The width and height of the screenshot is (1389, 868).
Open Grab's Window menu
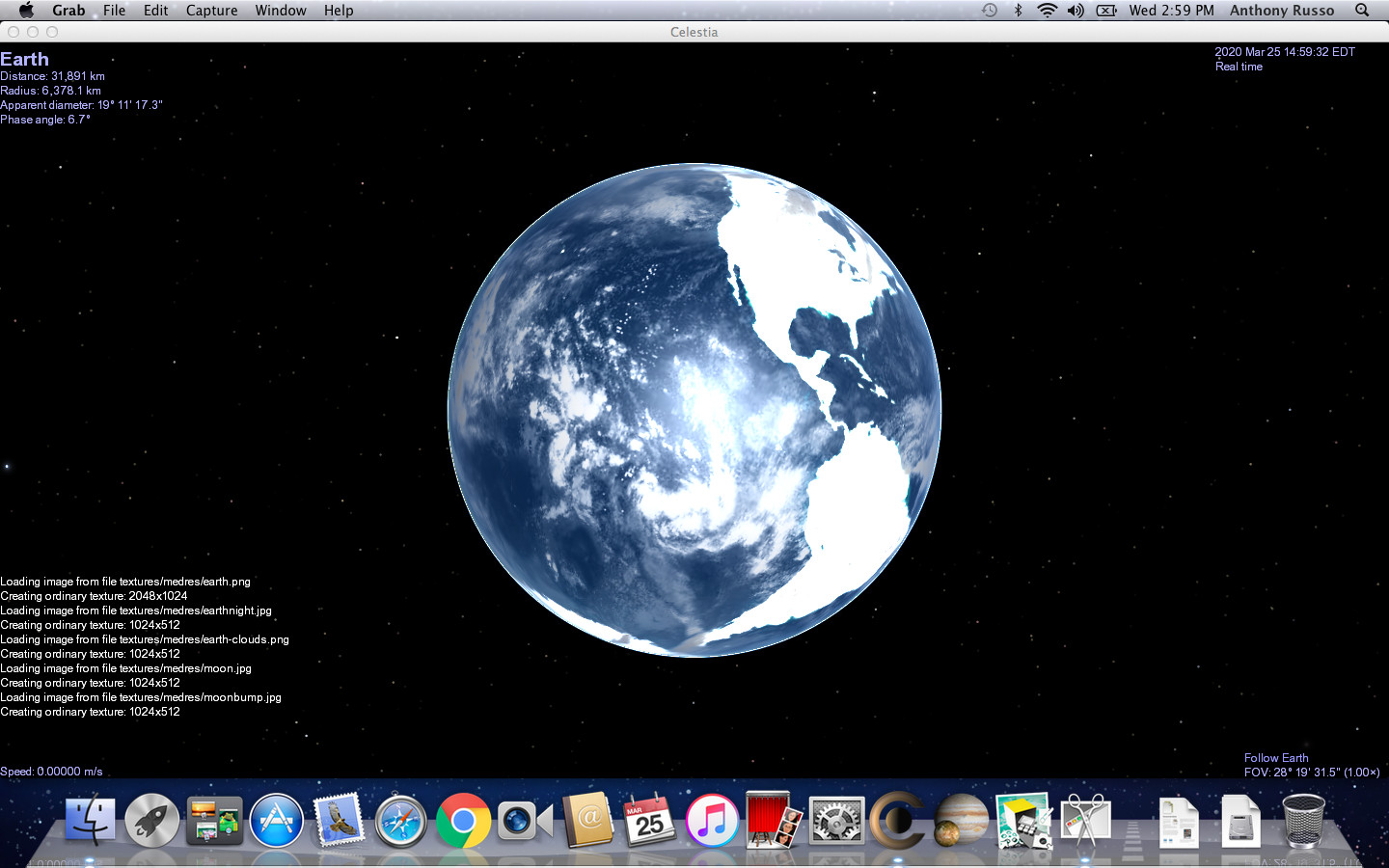click(x=281, y=11)
